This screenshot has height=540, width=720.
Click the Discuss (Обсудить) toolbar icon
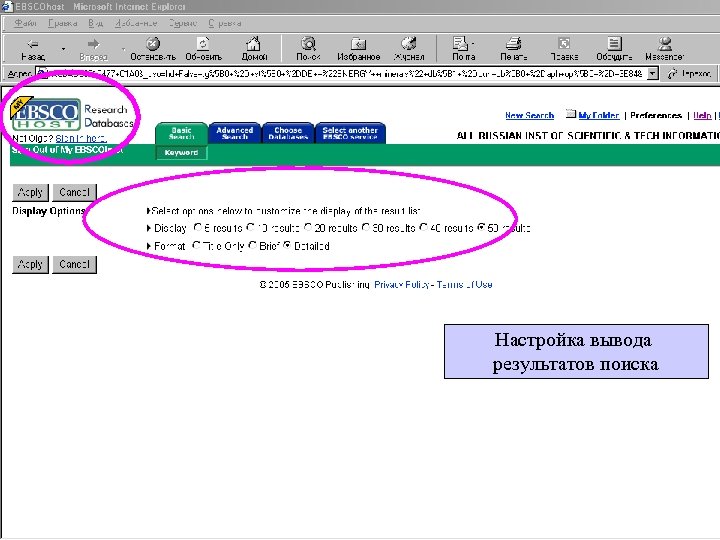tap(614, 44)
